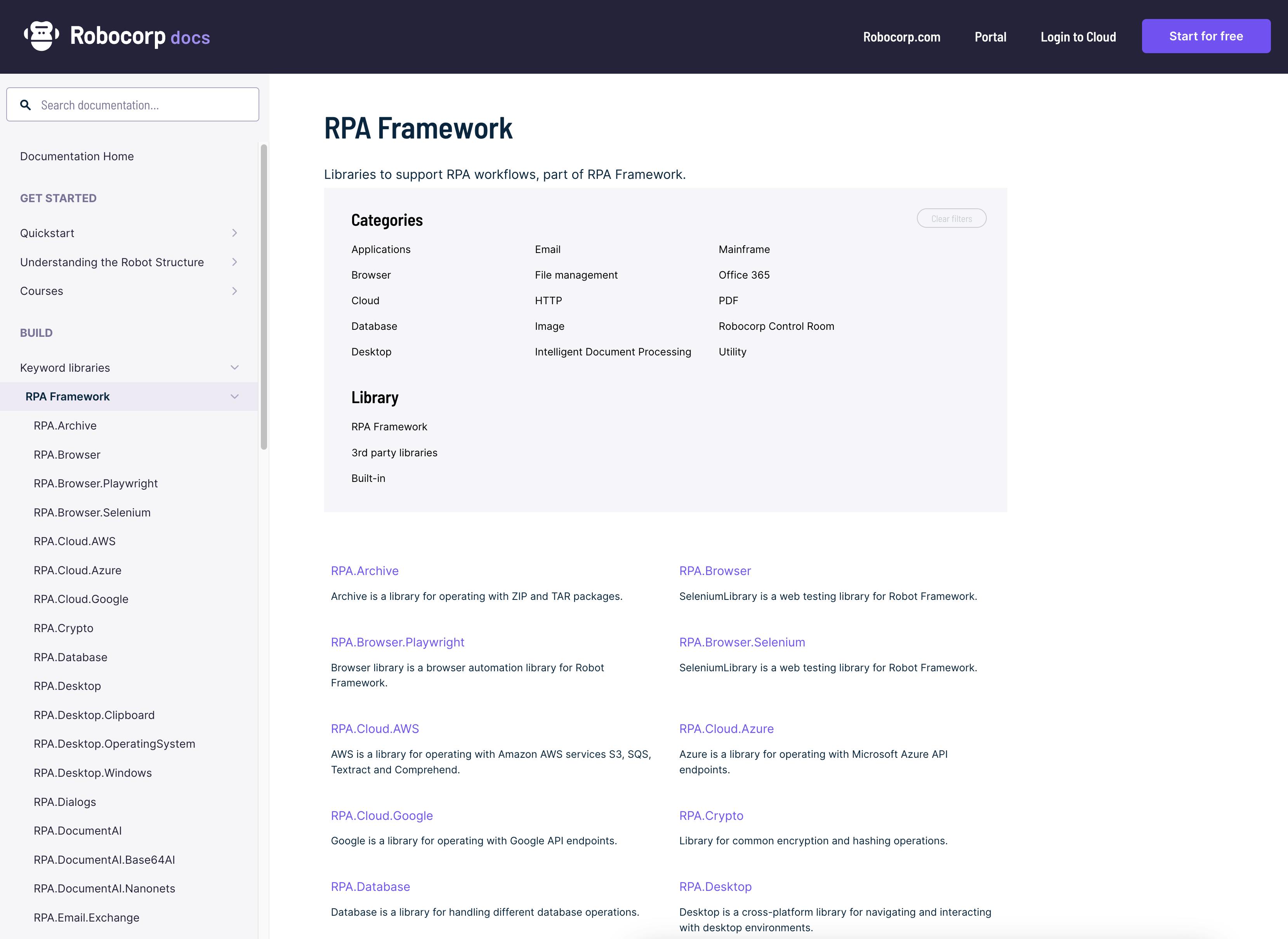Filter by Office 365 category
The width and height of the screenshot is (1288, 939).
pyautogui.click(x=744, y=275)
